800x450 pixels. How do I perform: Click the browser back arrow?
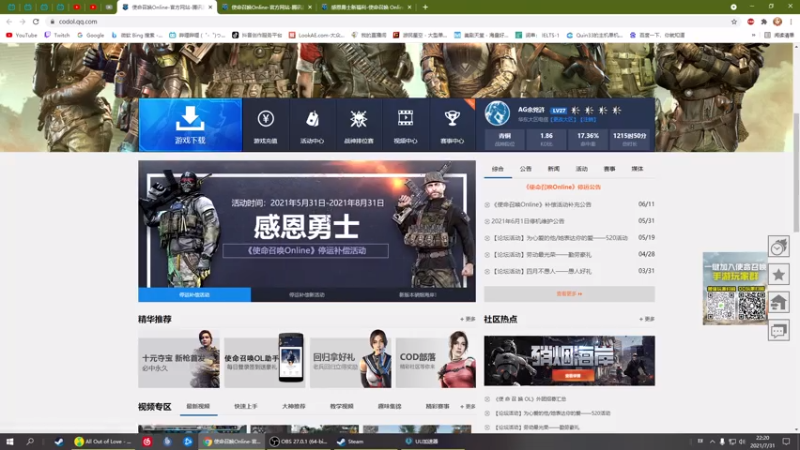[9, 21]
